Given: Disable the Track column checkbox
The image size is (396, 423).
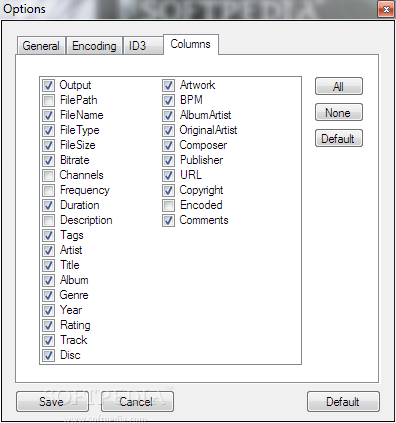Looking at the screenshot, I should 48,340.
